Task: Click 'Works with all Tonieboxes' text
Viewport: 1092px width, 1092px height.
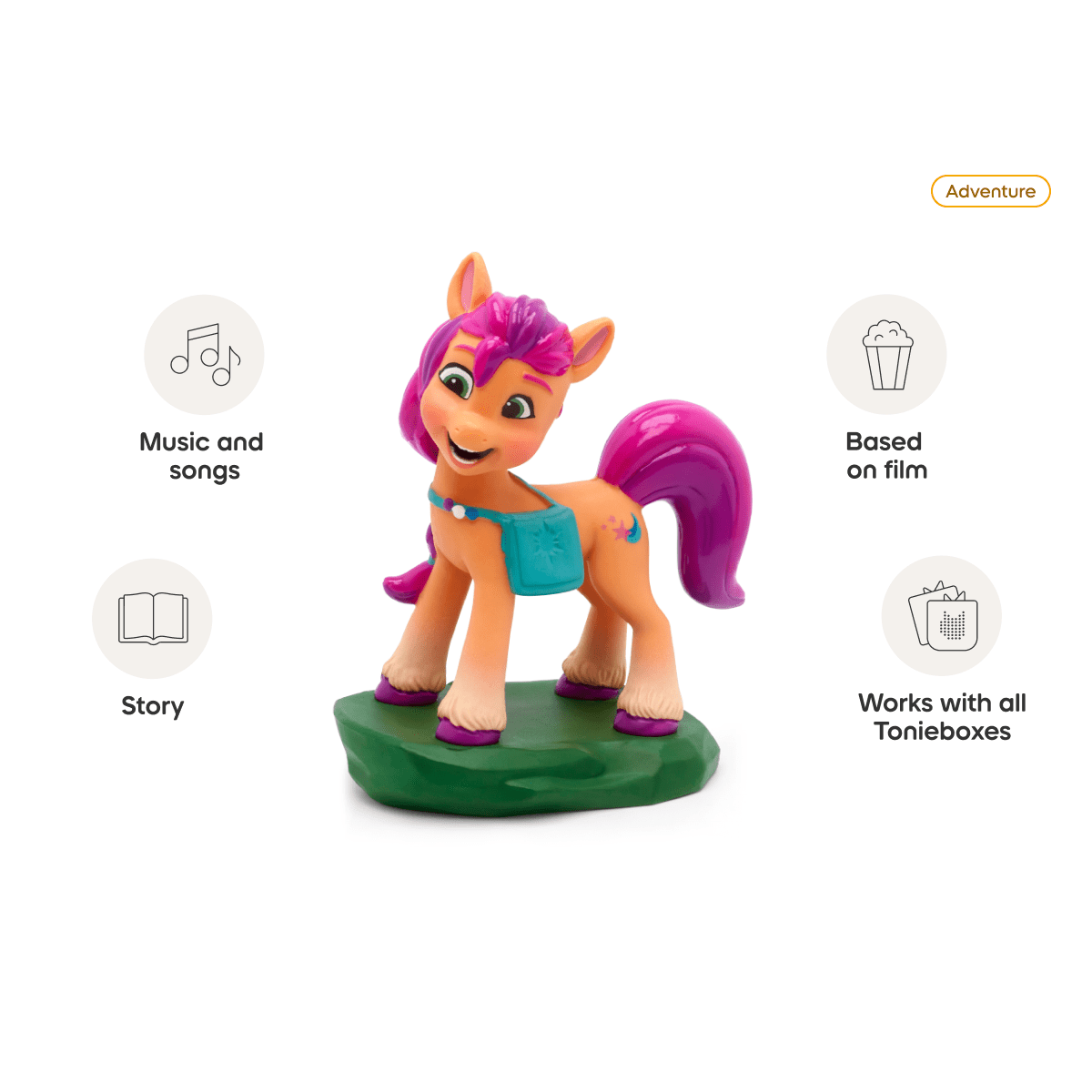Action: pyautogui.click(x=943, y=716)
